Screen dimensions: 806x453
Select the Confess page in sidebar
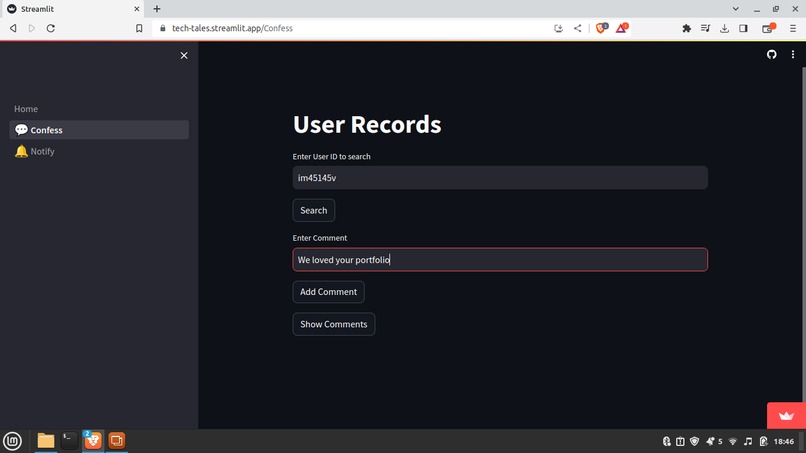pos(99,130)
